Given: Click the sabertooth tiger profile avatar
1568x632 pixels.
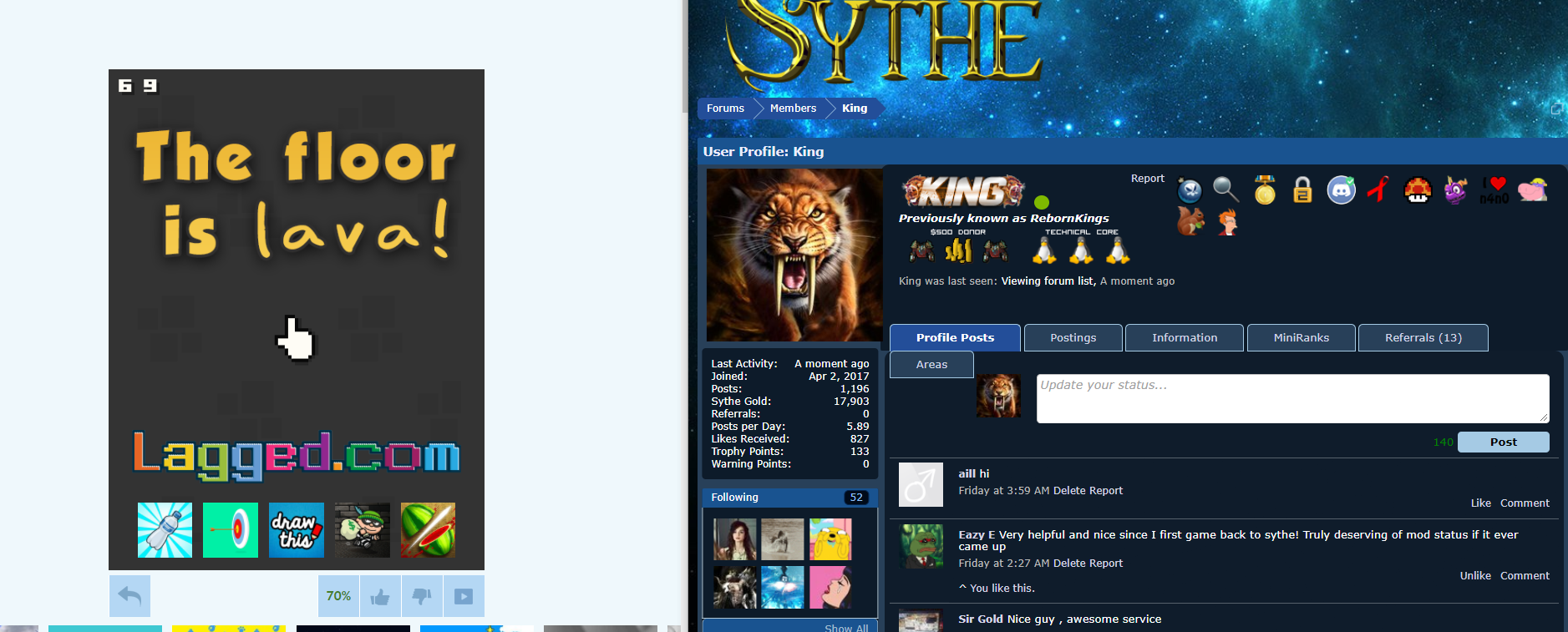Looking at the screenshot, I should pyautogui.click(x=794, y=255).
